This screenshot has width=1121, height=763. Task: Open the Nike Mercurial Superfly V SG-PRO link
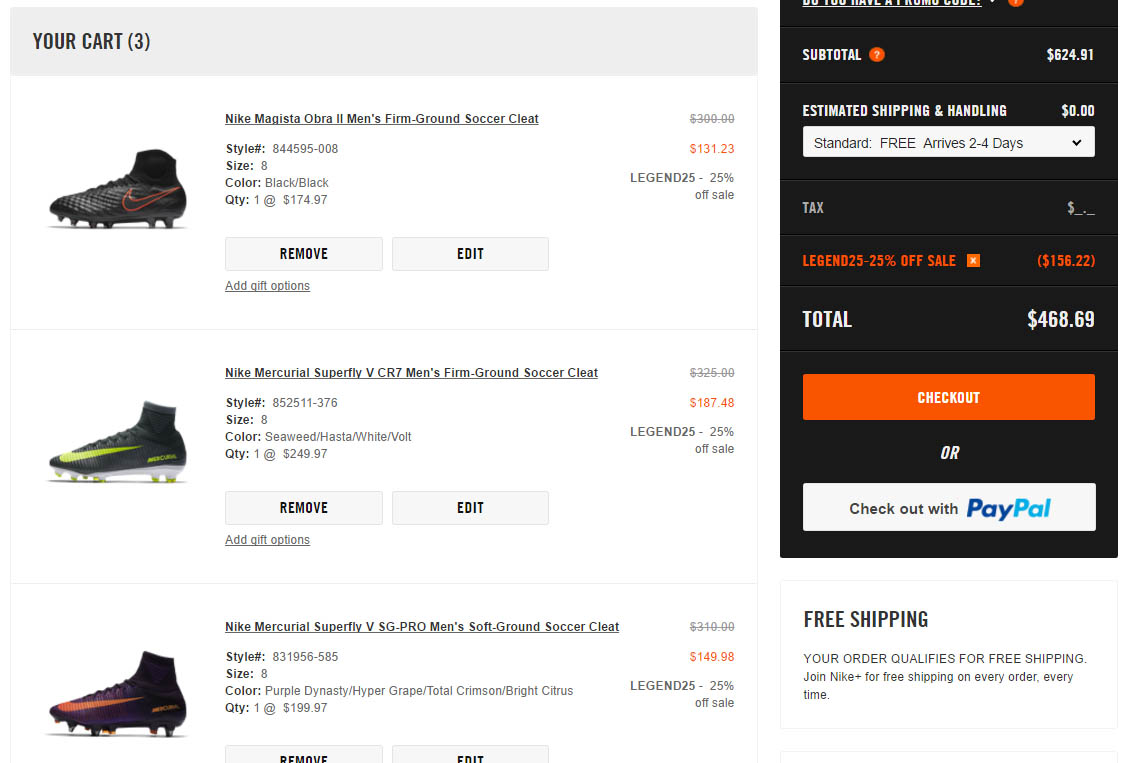[422, 626]
